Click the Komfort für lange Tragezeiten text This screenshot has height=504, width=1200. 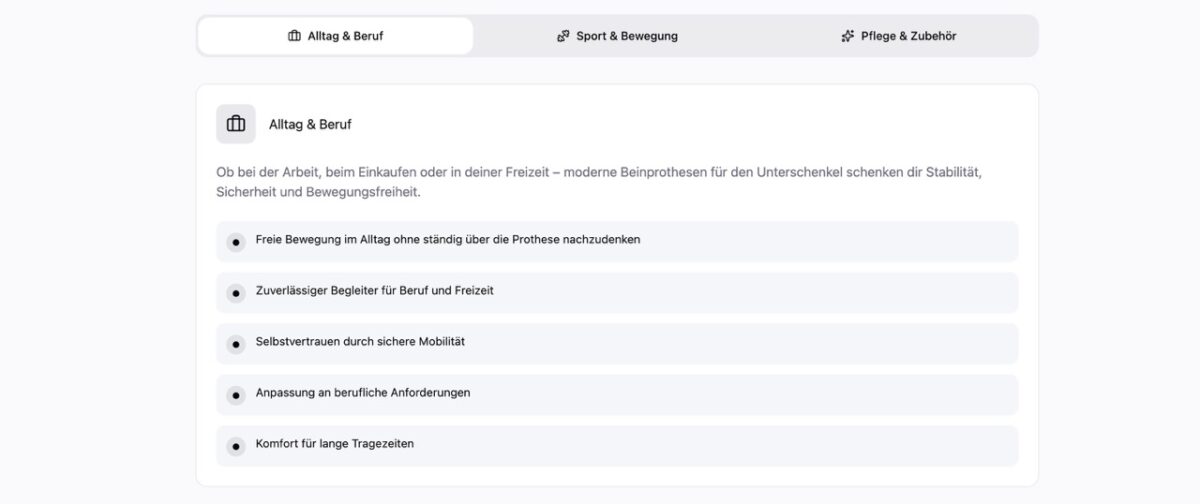[x=335, y=444]
